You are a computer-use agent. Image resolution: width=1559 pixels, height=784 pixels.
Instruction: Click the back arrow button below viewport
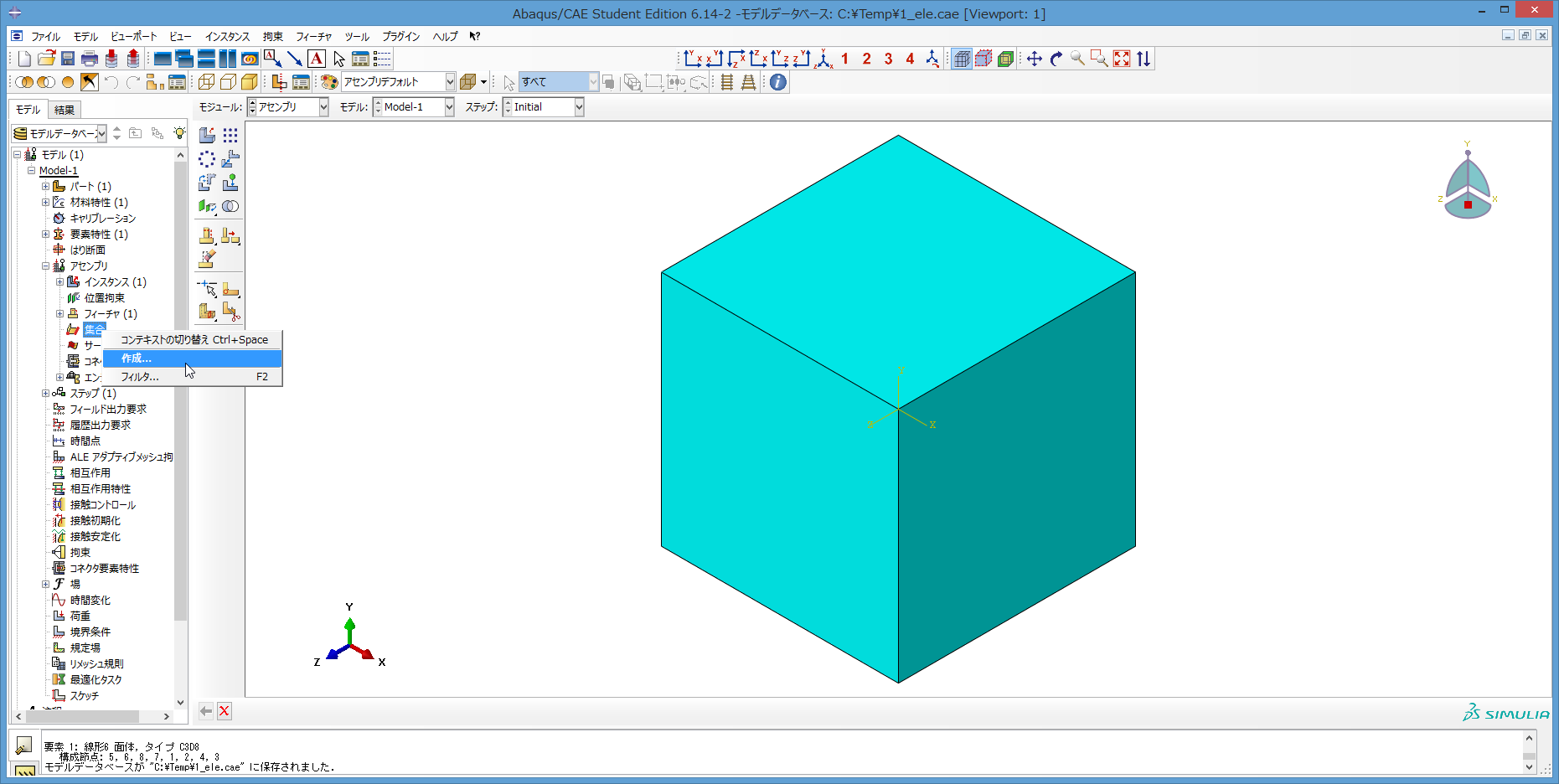point(206,711)
